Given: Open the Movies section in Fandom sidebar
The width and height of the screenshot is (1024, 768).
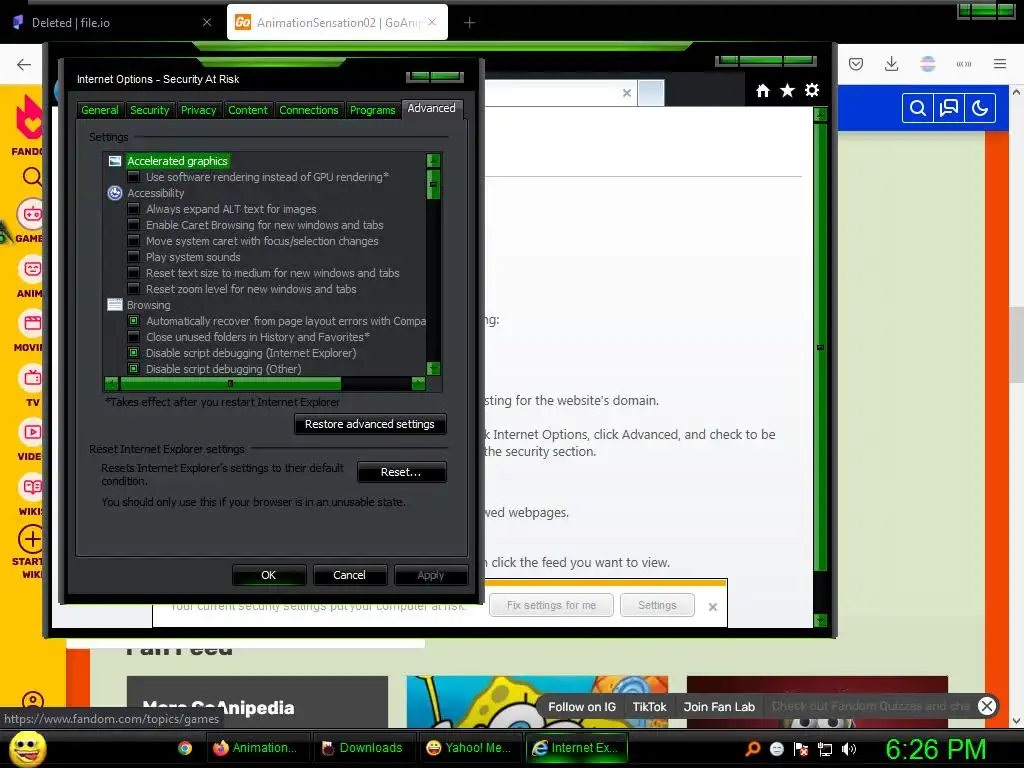Looking at the screenshot, I should point(31,330).
